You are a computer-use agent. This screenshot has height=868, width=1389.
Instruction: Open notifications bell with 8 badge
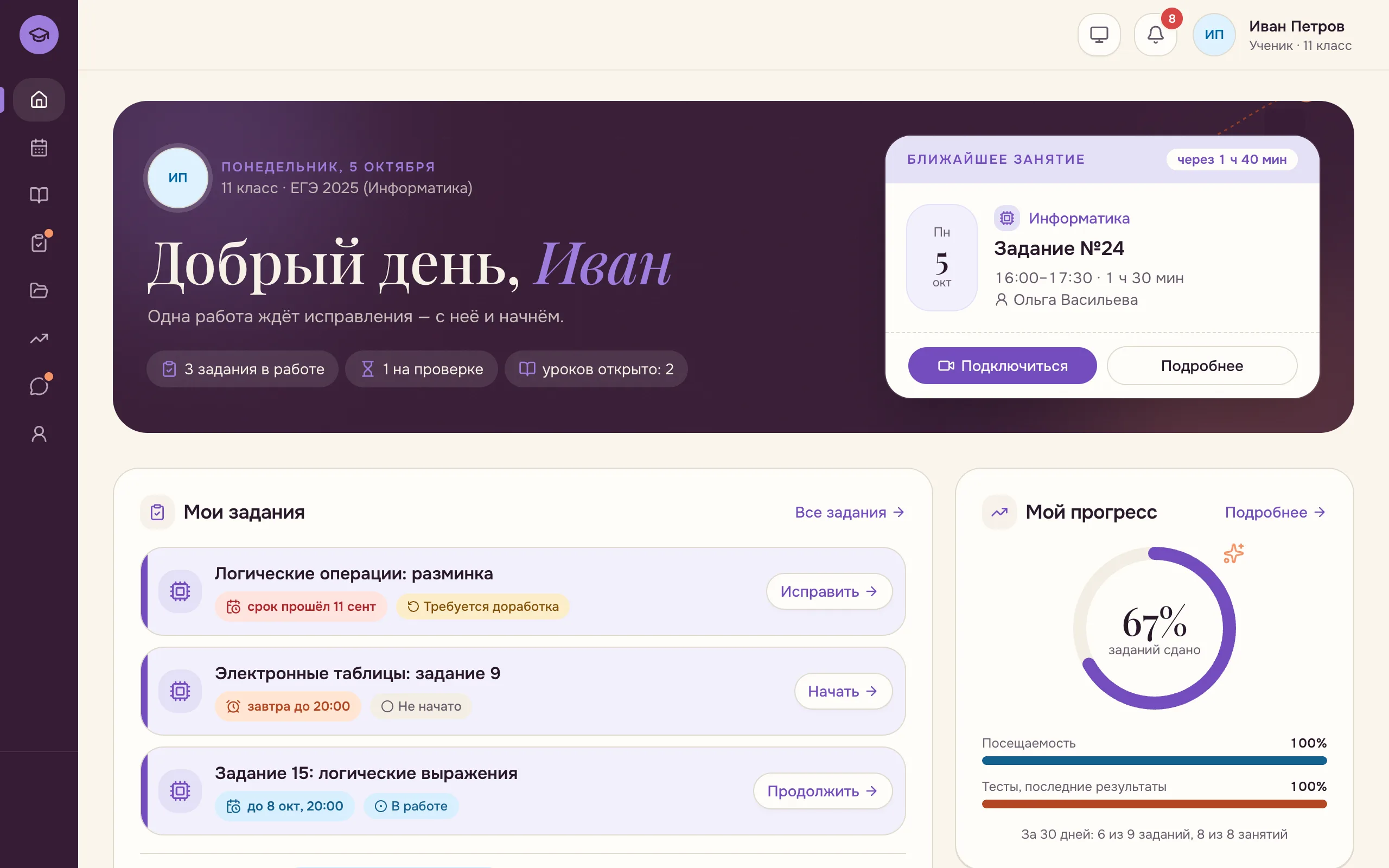(x=1155, y=34)
